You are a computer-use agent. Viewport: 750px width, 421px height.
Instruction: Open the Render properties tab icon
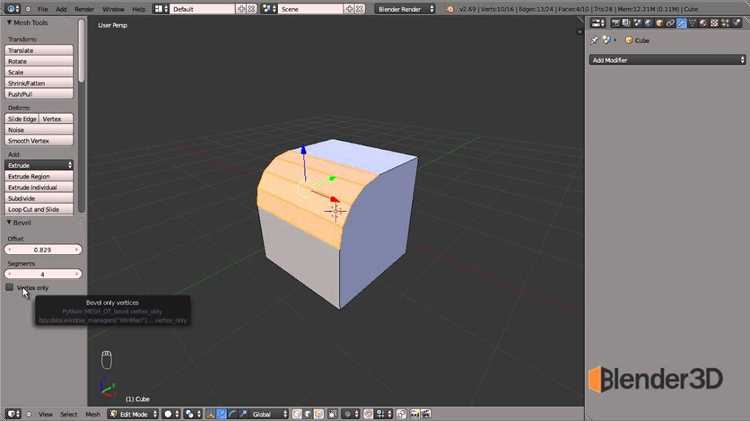point(616,22)
